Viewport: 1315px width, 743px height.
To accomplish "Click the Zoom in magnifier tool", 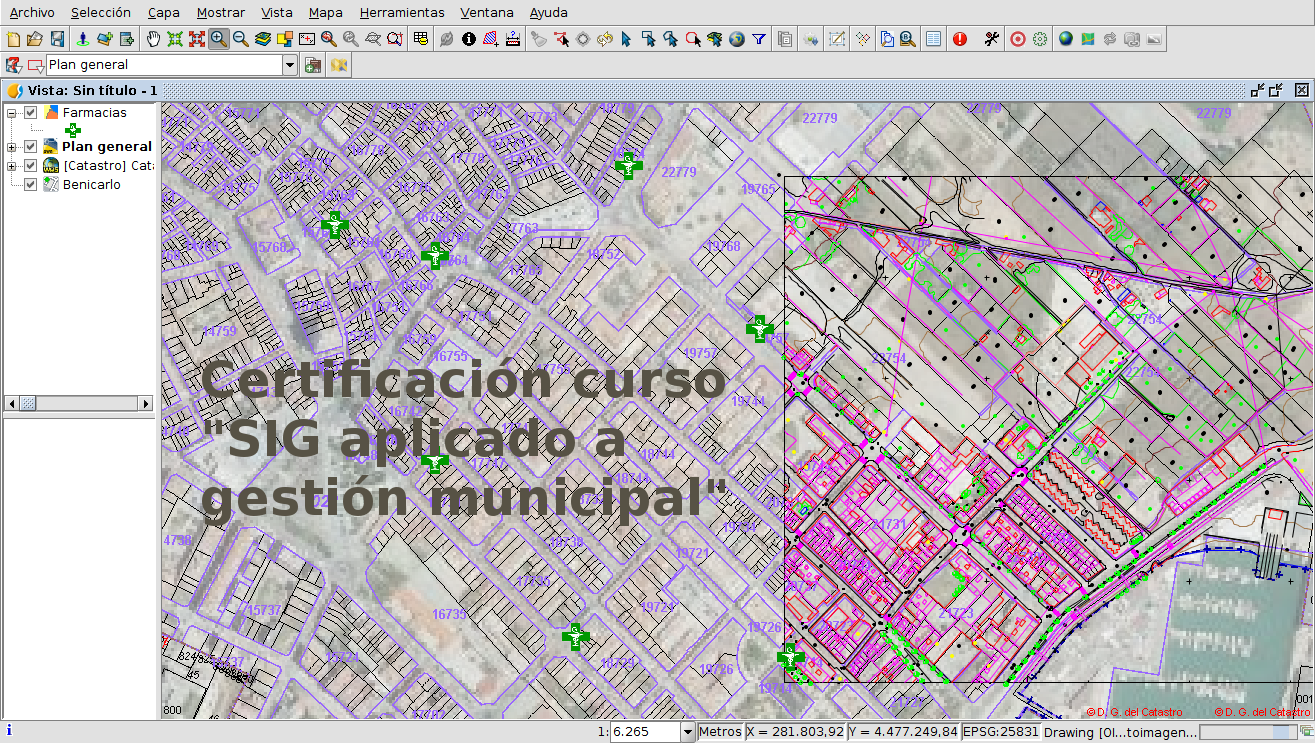I will (218, 39).
